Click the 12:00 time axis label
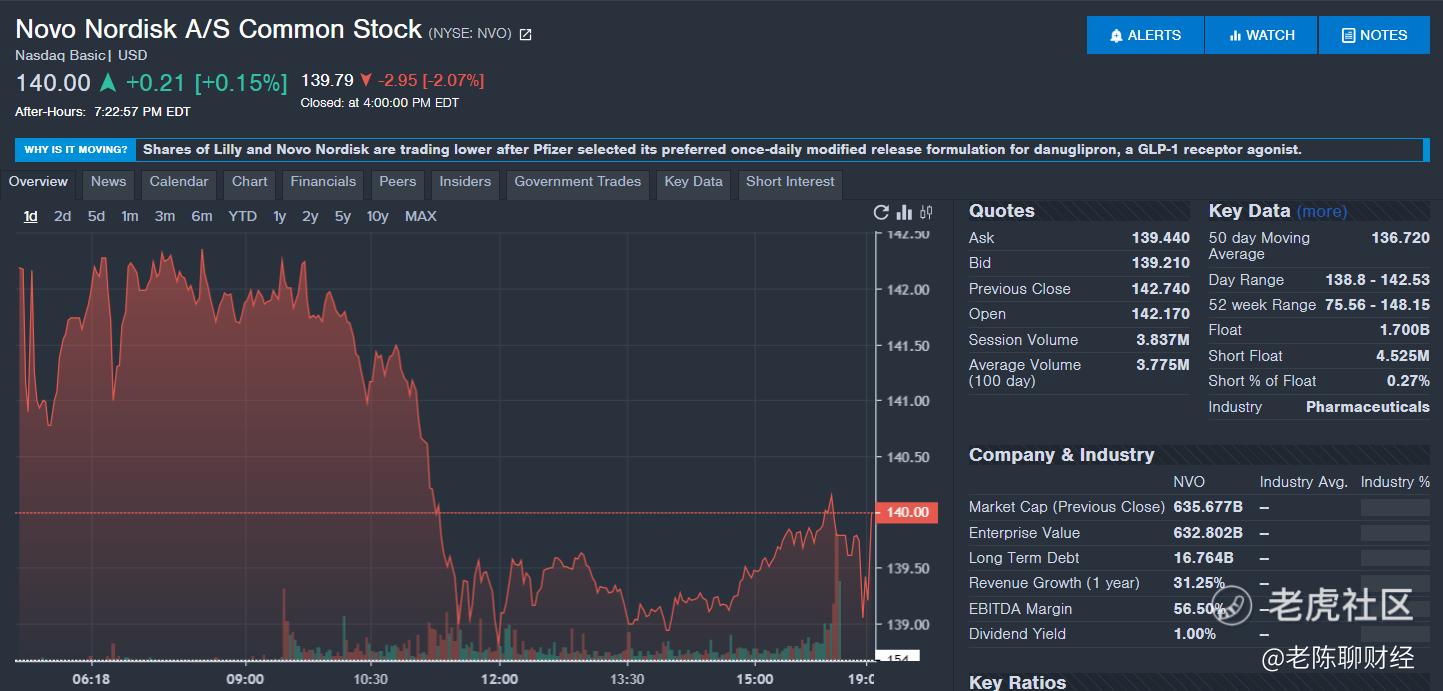The image size is (1443, 691). (x=499, y=679)
